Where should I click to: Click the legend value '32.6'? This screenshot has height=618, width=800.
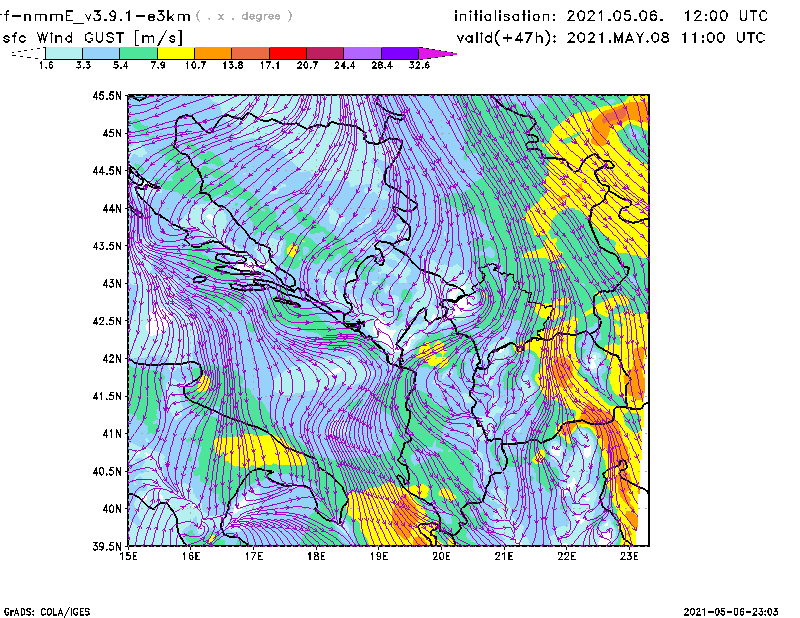(x=419, y=65)
